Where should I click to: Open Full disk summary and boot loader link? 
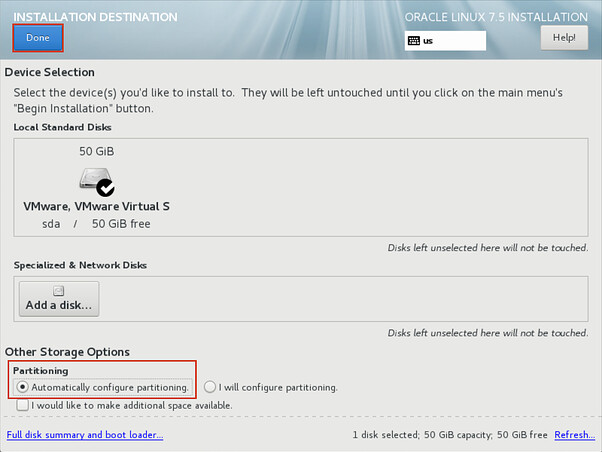(x=85, y=435)
